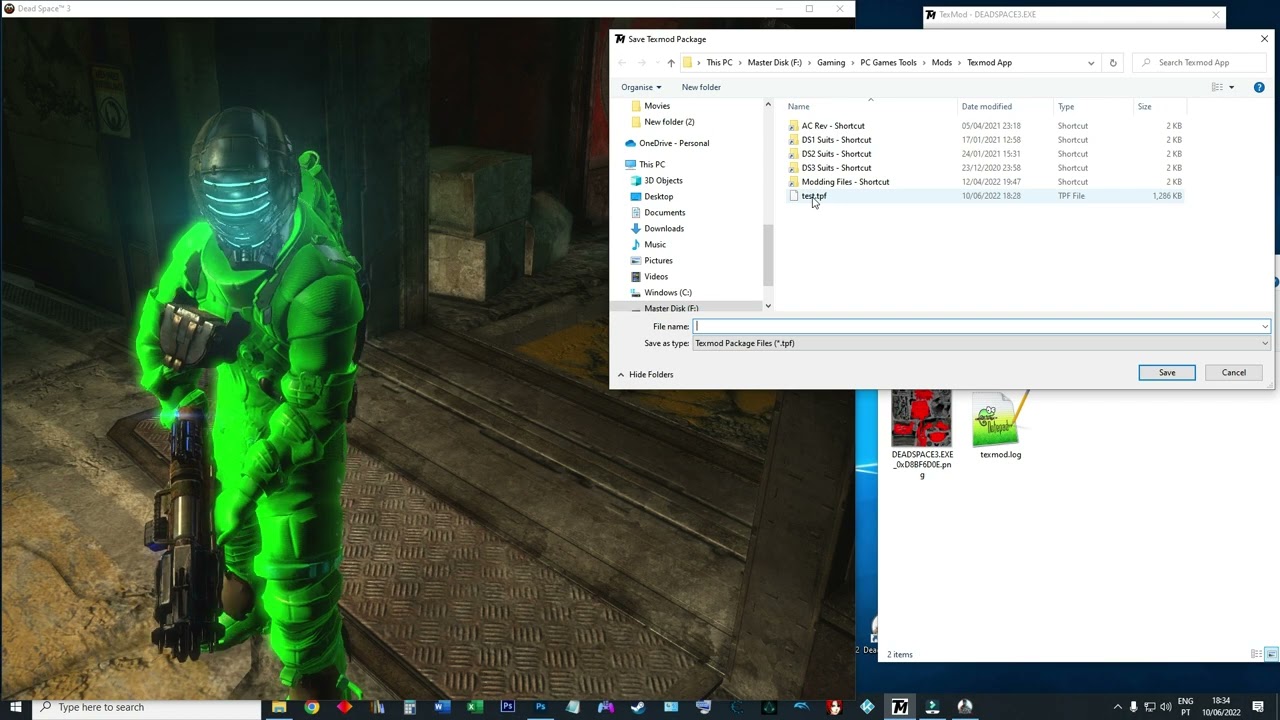
Task: Switch Explorer window to details view
Action: click(1257, 654)
